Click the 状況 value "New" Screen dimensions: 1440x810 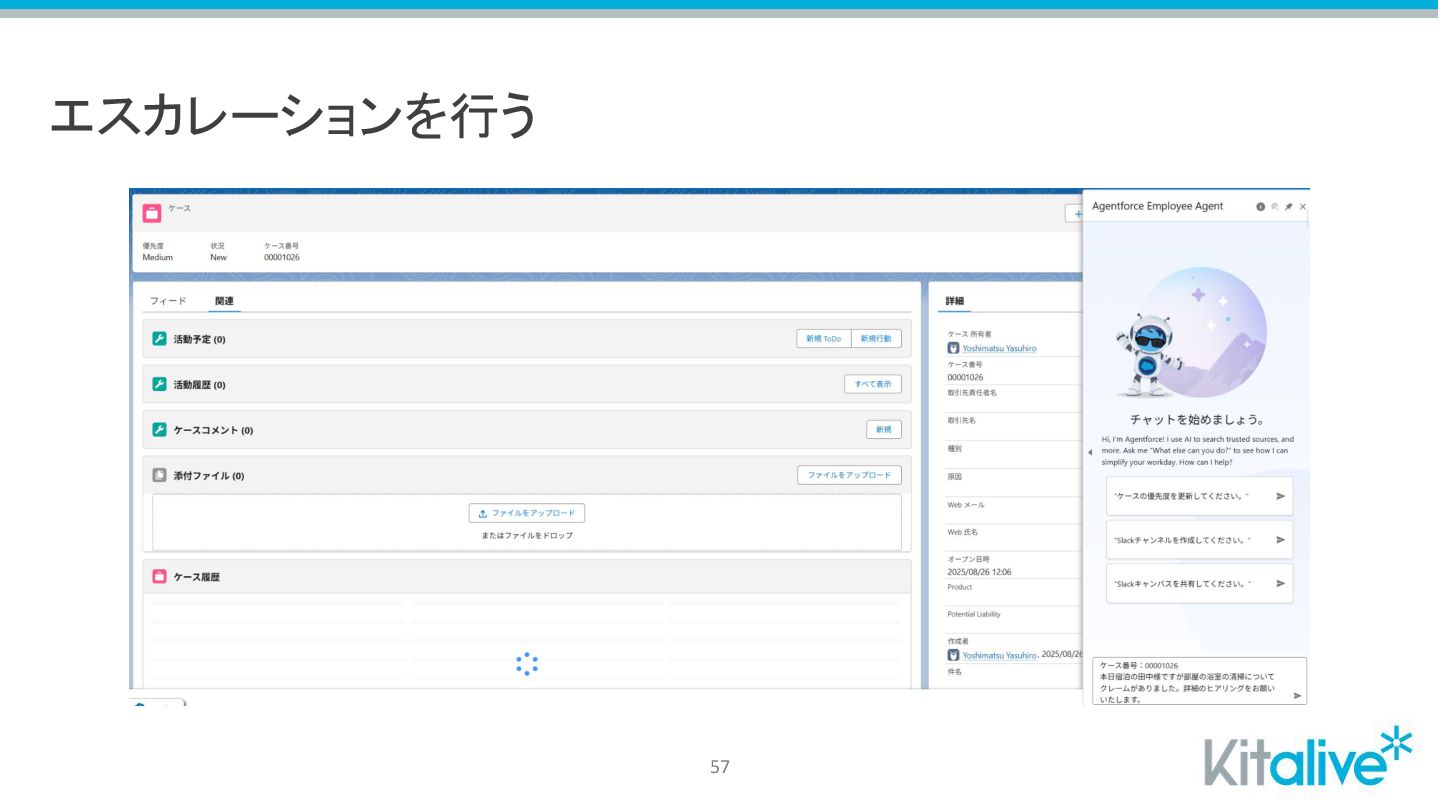218,257
